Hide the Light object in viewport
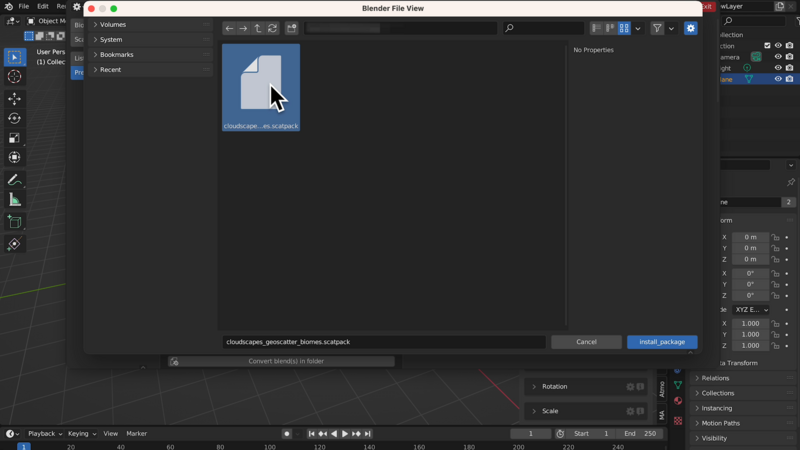Viewport: 800px width, 450px height. 778,68
